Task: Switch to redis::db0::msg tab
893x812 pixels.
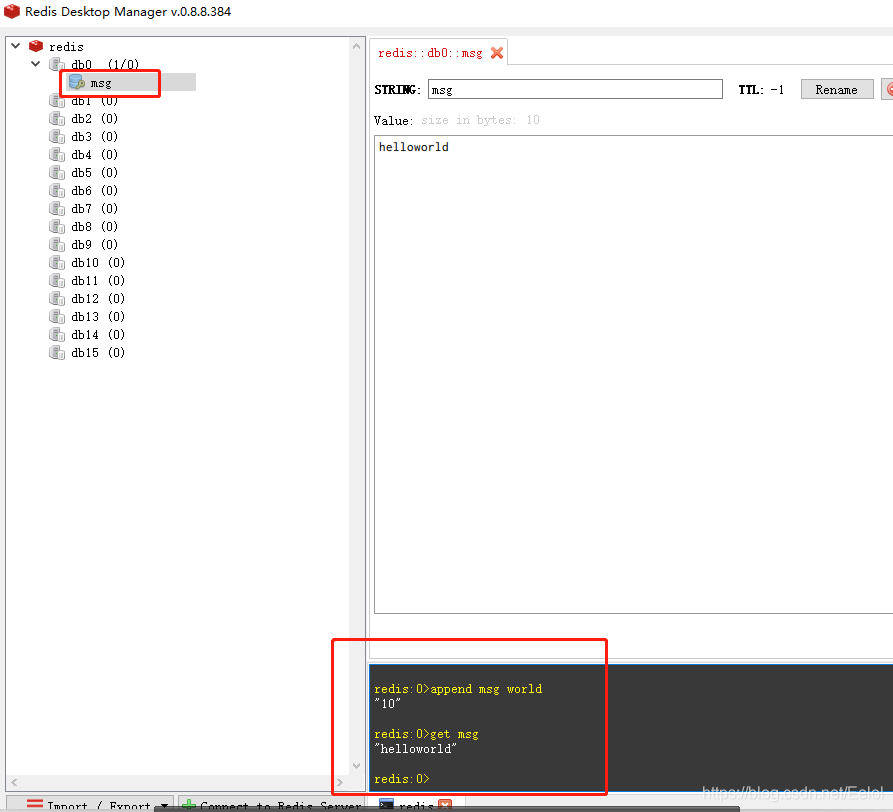Action: (x=430, y=53)
